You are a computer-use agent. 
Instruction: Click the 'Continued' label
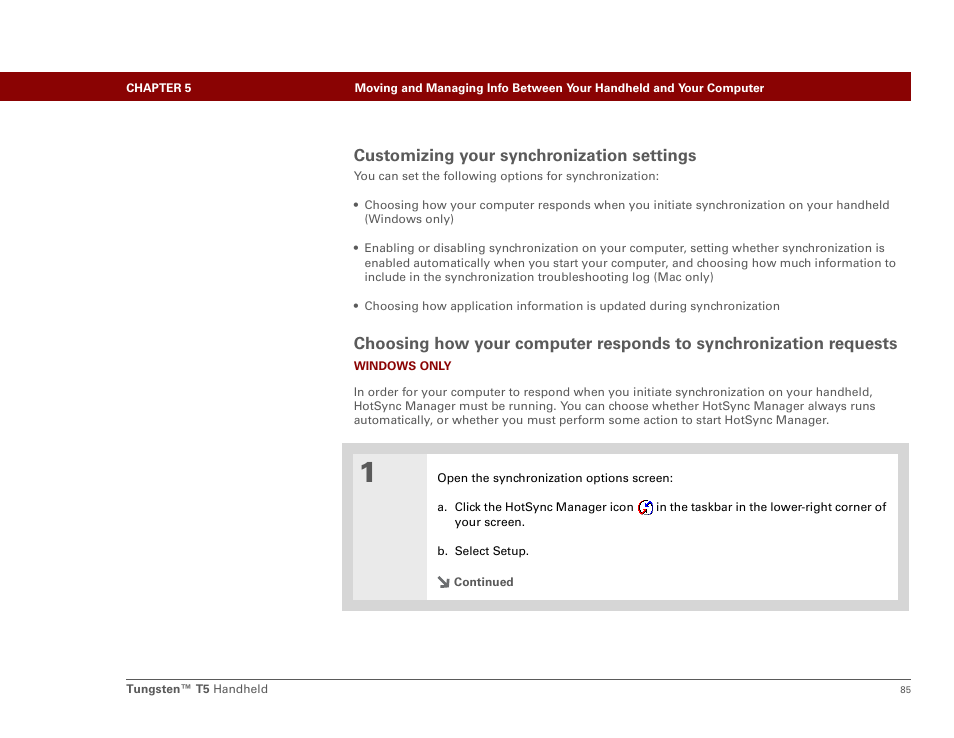(483, 582)
